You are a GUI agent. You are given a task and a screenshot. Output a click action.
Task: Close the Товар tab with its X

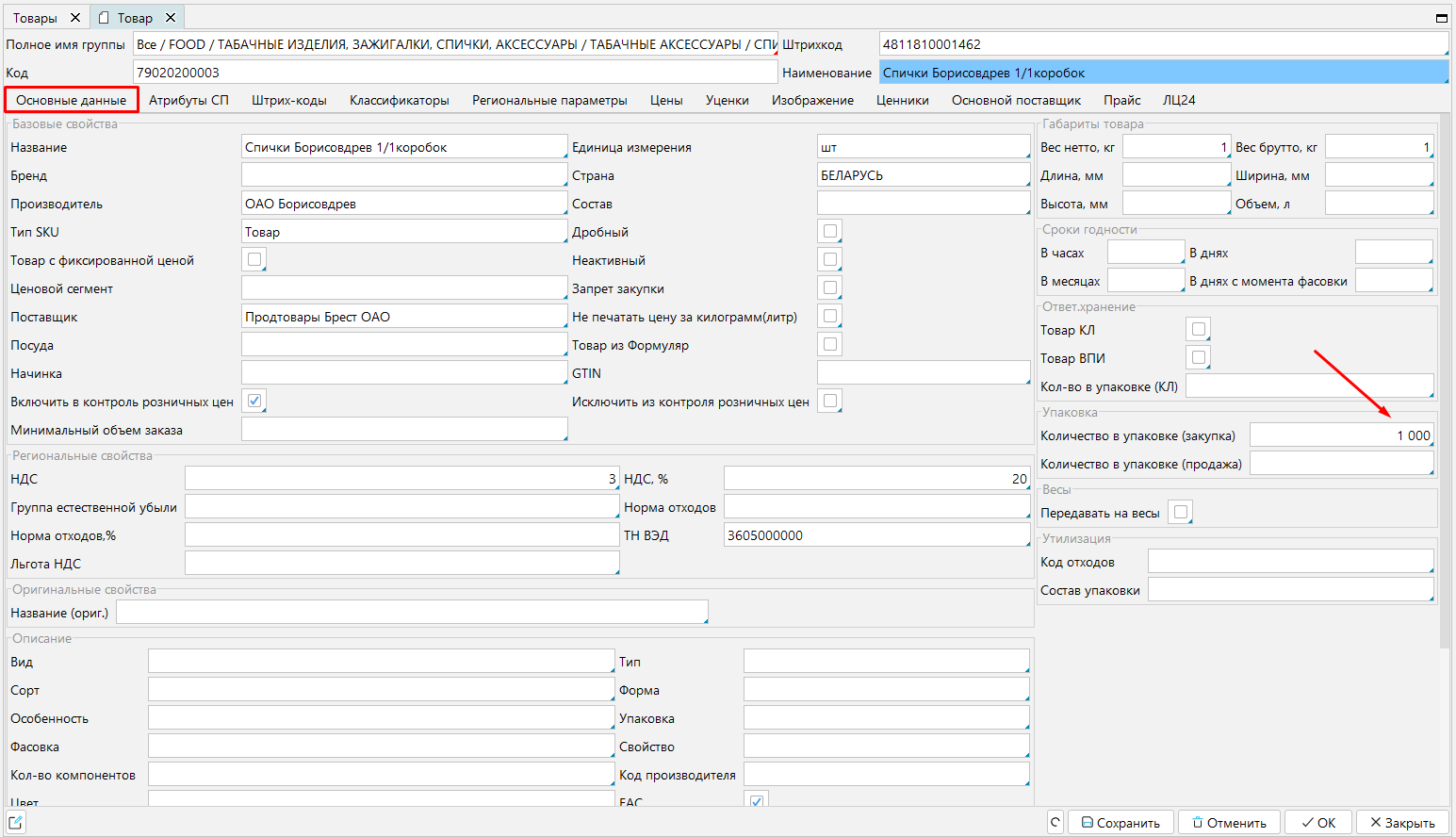pyautogui.click(x=171, y=18)
